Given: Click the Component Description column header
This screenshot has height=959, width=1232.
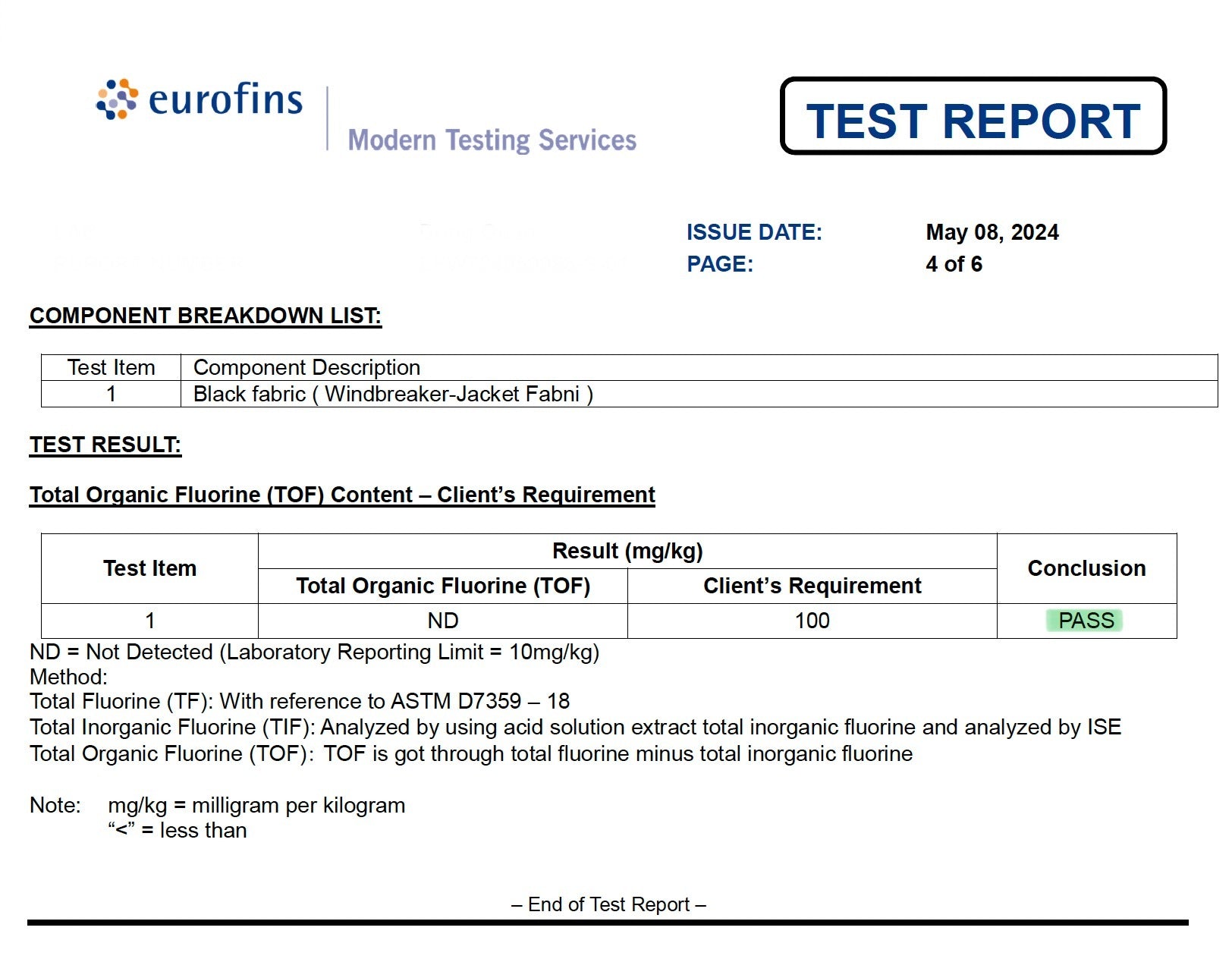Looking at the screenshot, I should tap(306, 367).
